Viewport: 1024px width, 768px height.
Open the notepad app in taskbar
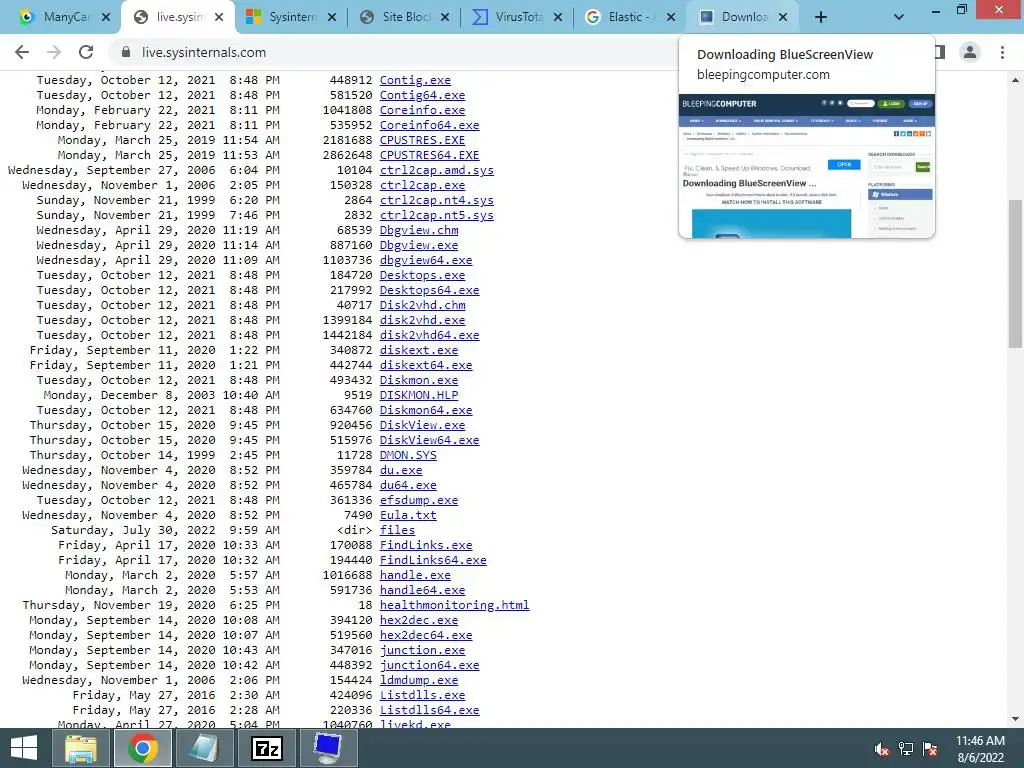click(x=204, y=748)
